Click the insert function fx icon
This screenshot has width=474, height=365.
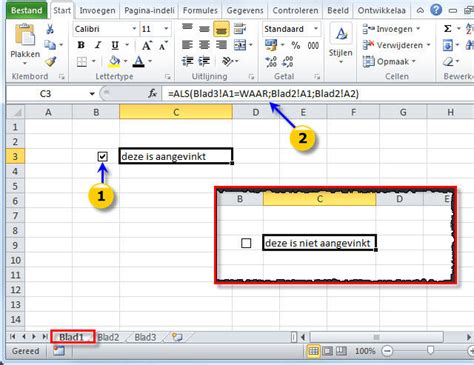152,94
